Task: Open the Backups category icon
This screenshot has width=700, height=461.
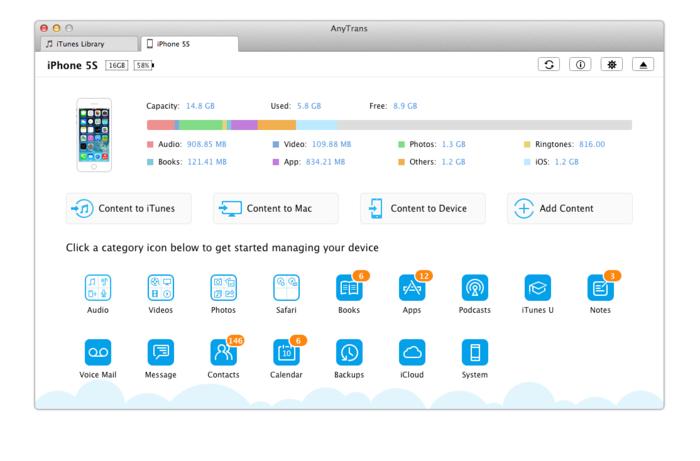Action: pos(349,353)
